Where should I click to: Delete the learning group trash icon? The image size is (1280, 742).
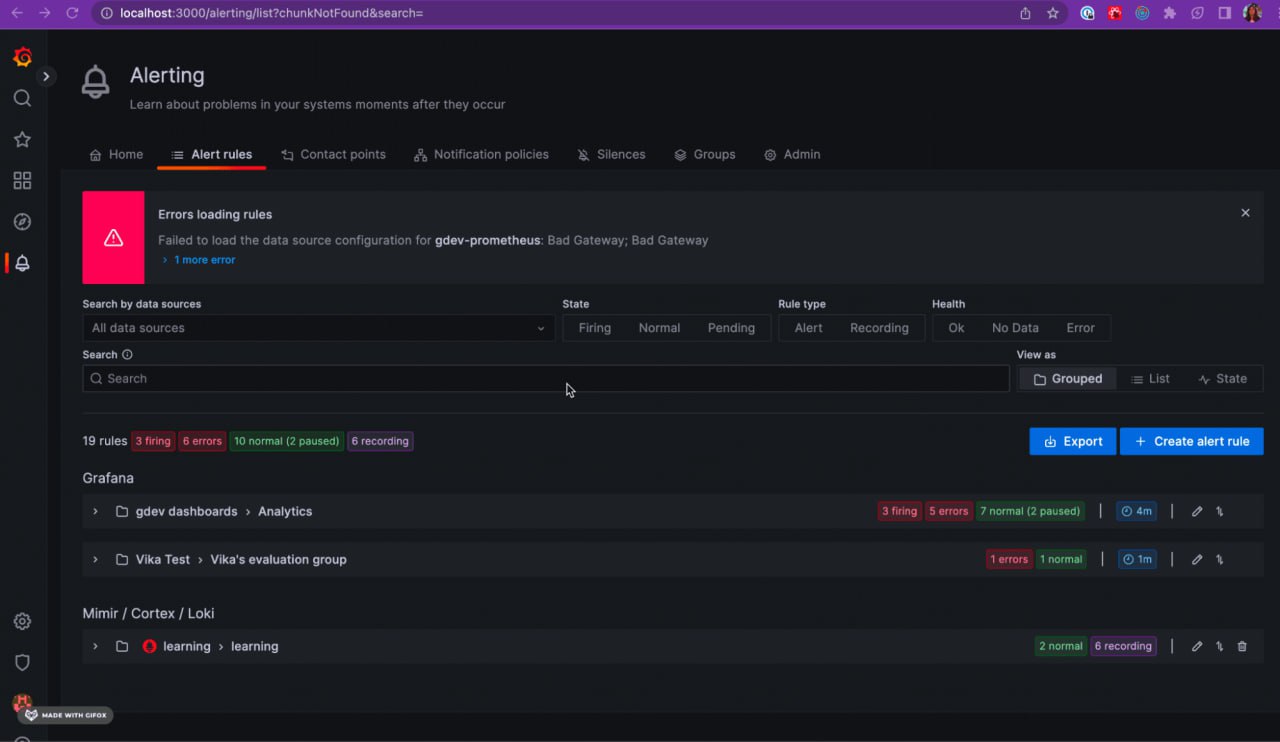1242,646
